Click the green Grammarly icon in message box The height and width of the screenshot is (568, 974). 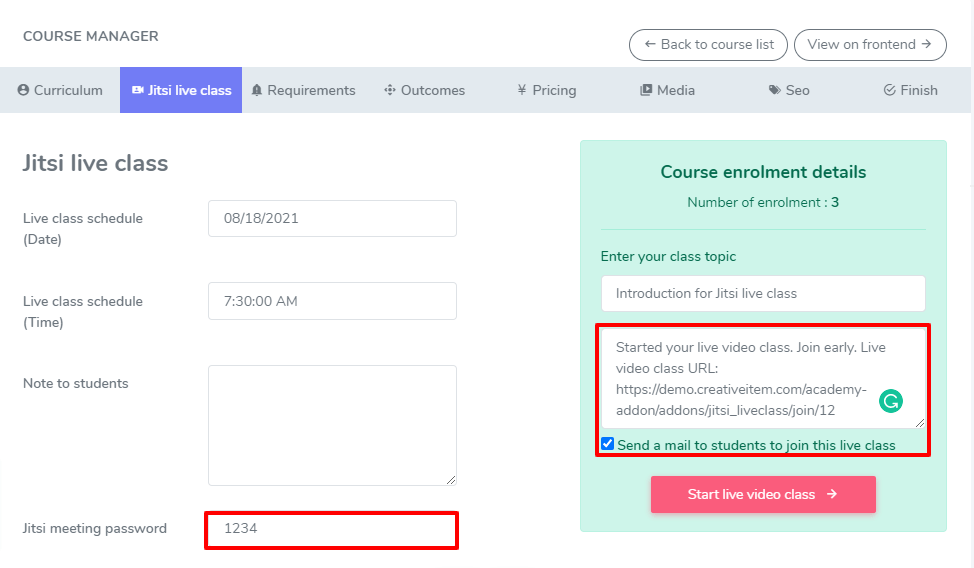890,401
